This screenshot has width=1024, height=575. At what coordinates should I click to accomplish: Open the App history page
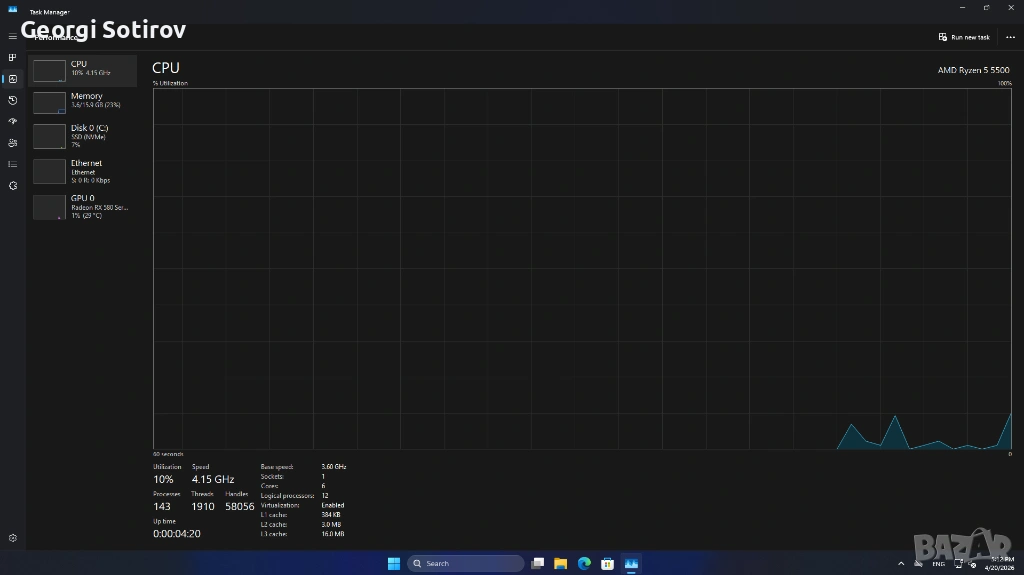pos(12,100)
